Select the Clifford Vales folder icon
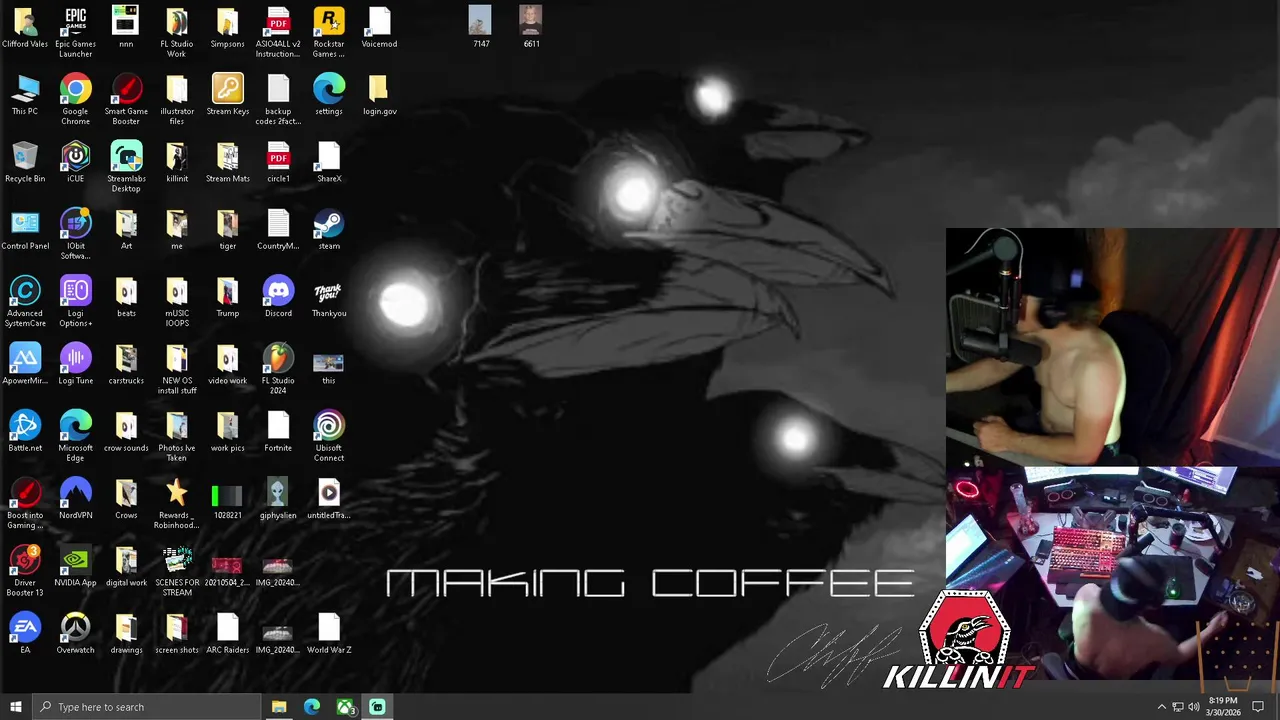 25,22
